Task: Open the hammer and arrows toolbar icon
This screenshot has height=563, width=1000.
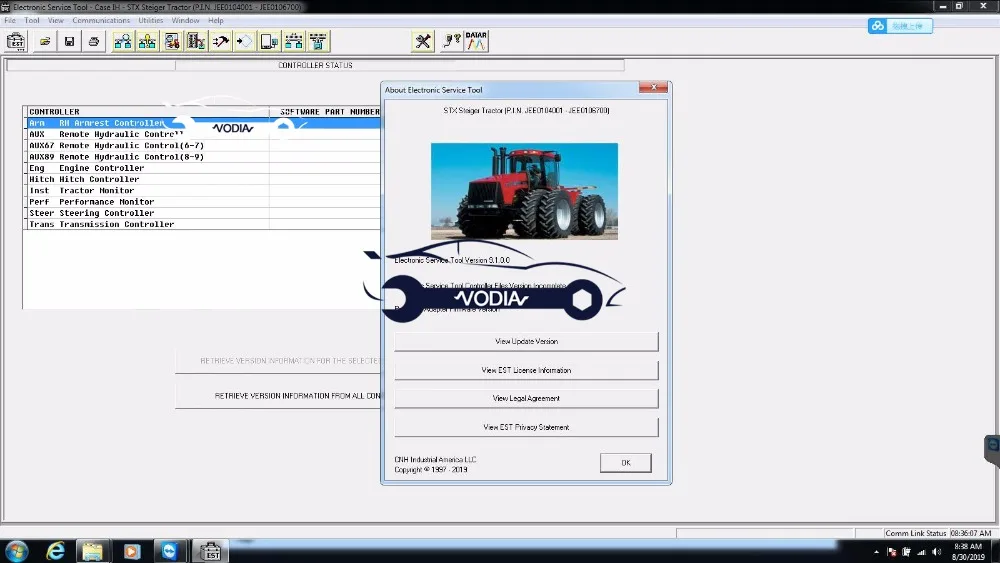Action: pyautogui.click(x=221, y=41)
